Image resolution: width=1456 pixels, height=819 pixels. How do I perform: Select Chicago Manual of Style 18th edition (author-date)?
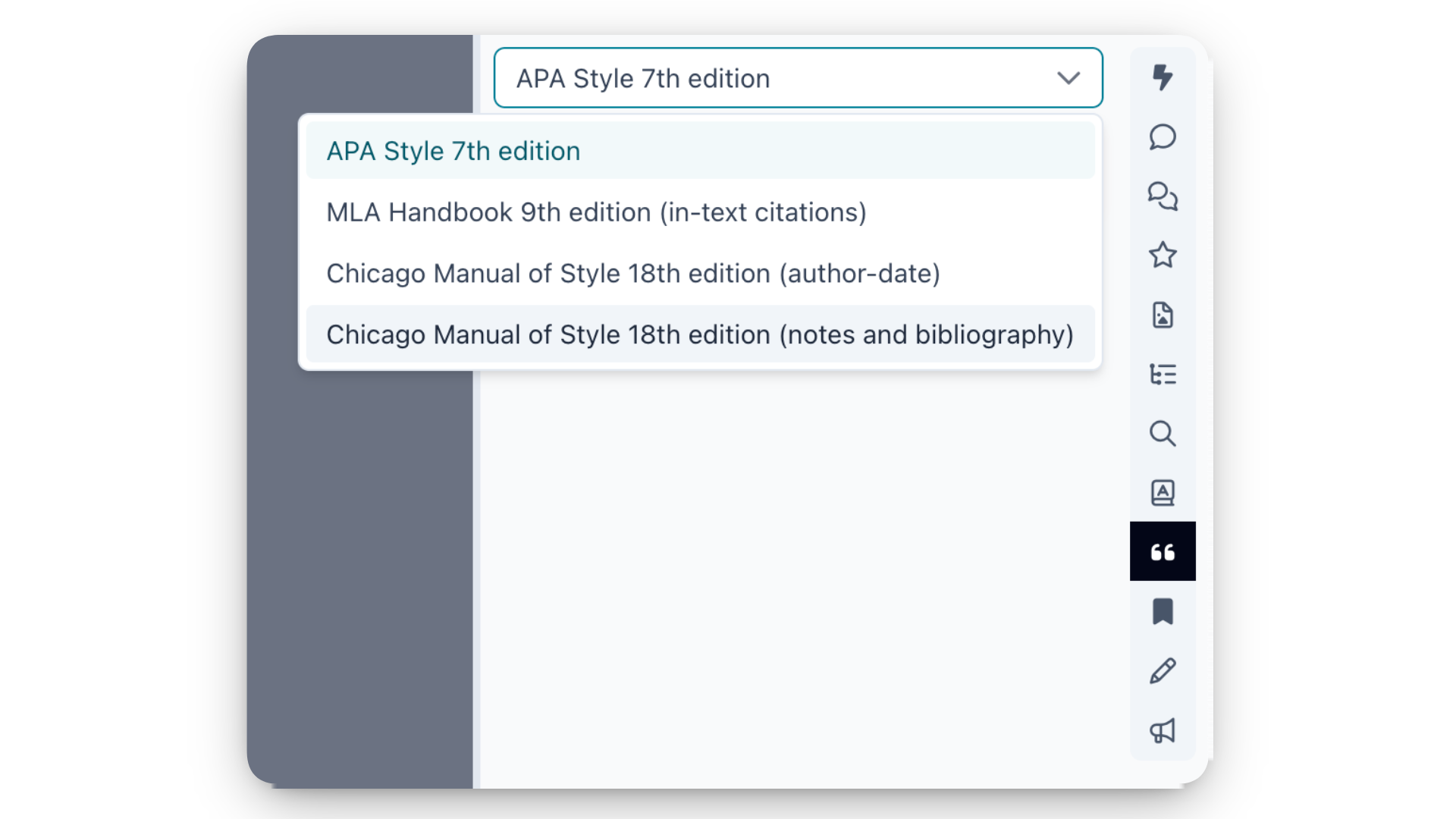700,273
